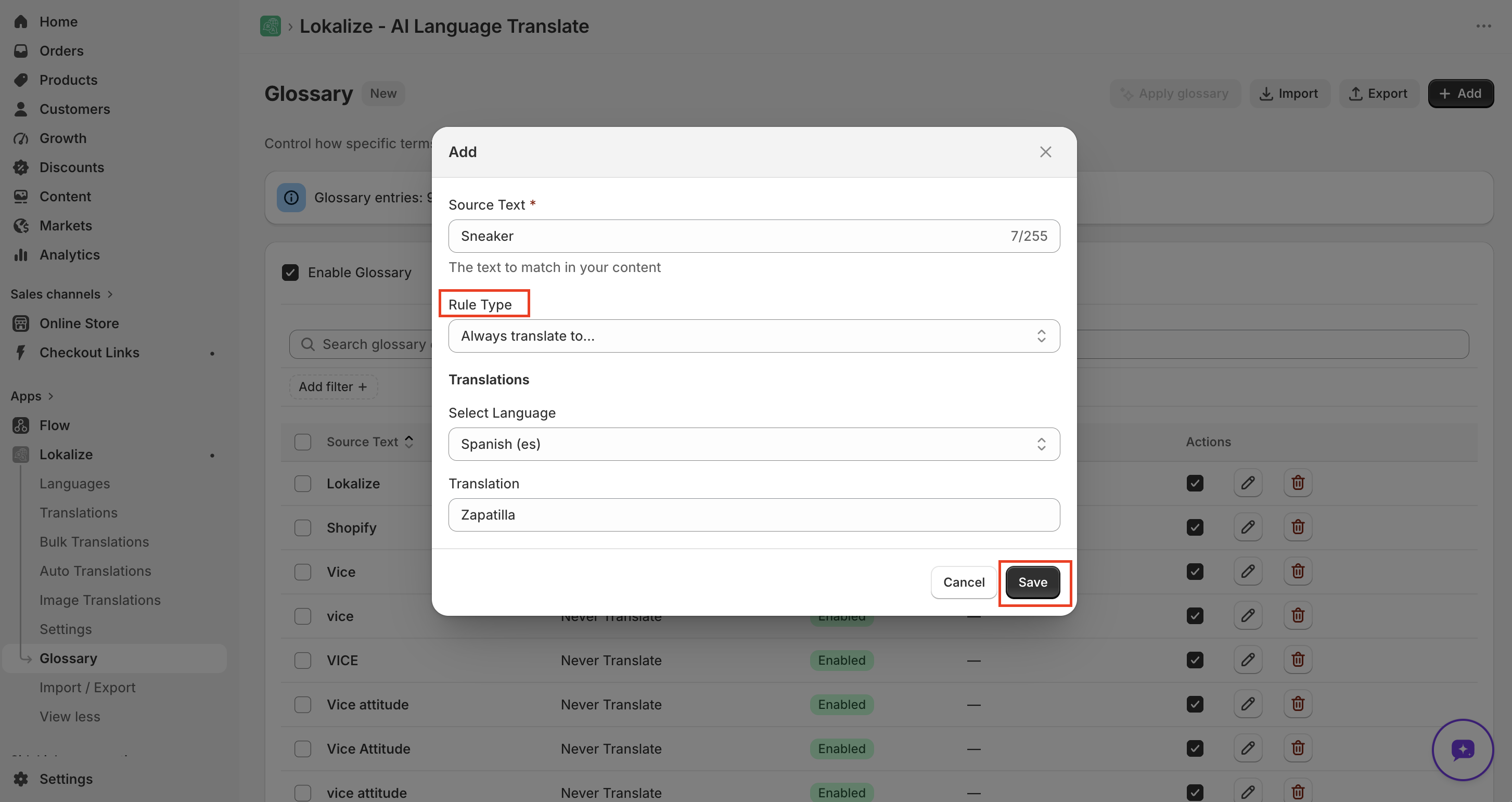Screen dimensions: 1512x802
Task: Edit the Vice attitude entry
Action: 1247,703
